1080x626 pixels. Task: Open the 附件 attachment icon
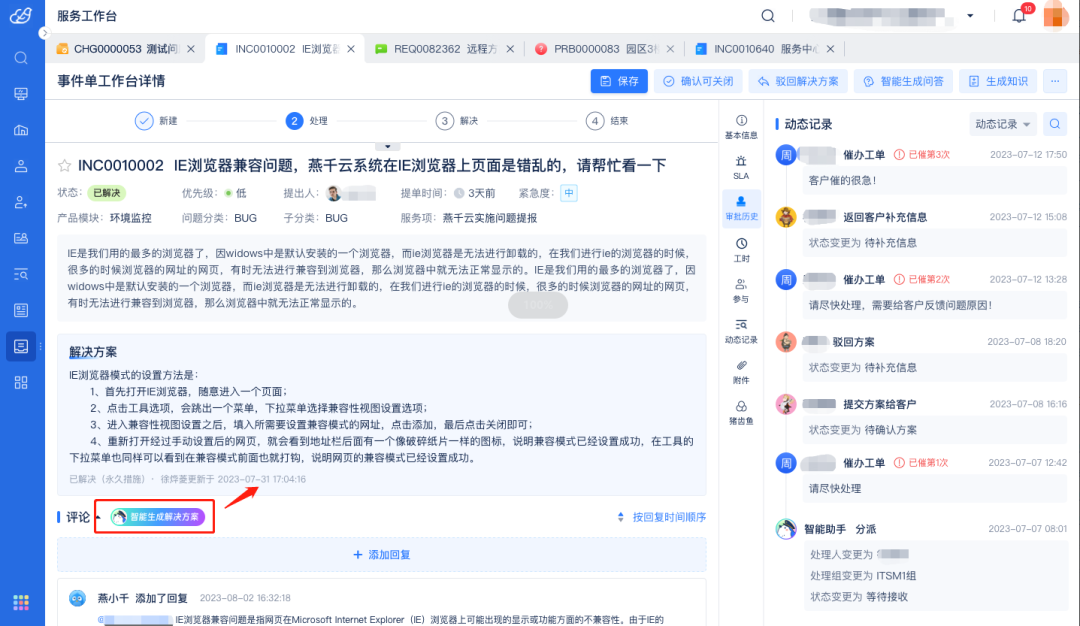pos(741,371)
